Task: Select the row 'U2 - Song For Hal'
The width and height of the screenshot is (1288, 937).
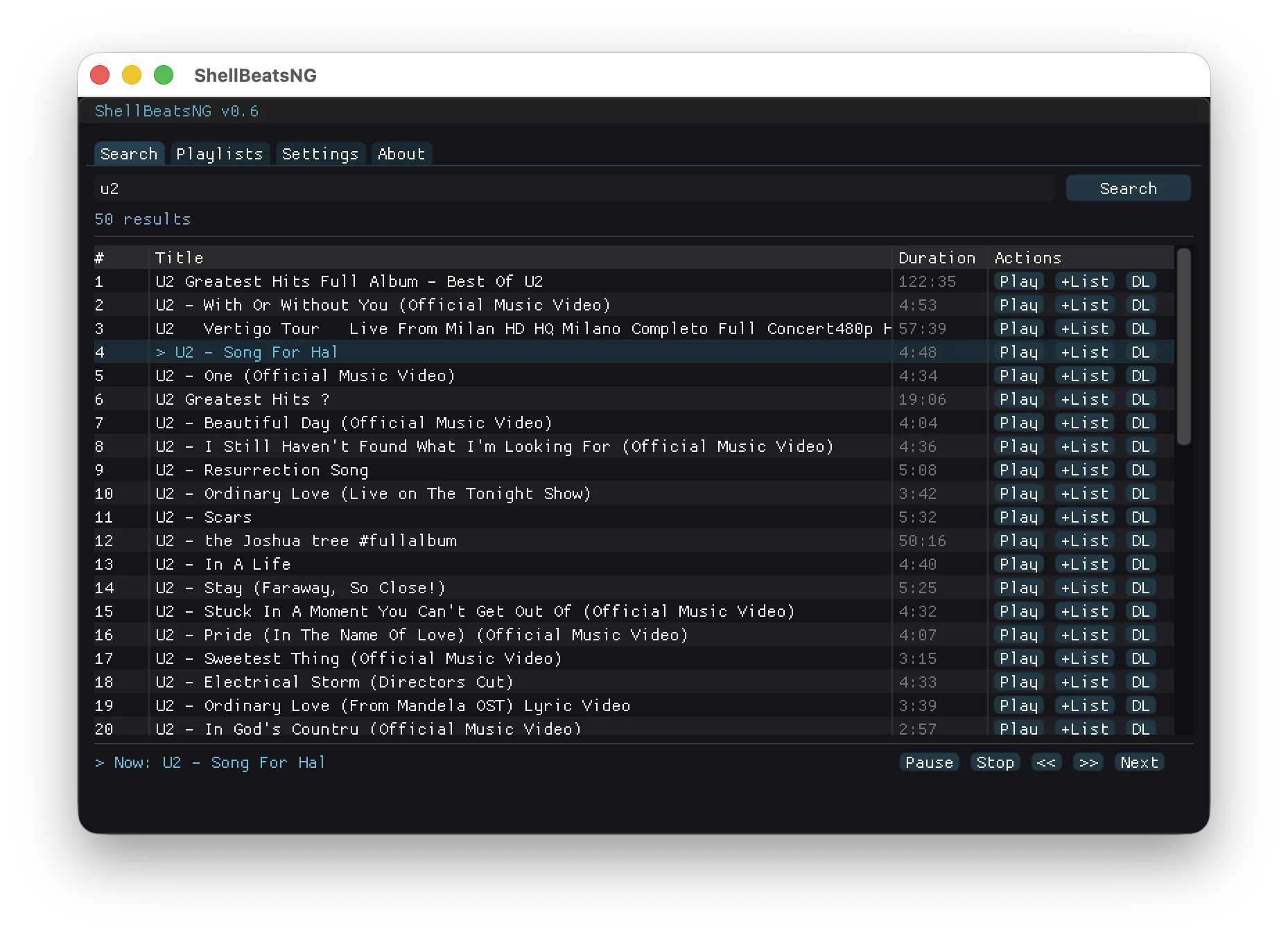Action: click(x=485, y=352)
